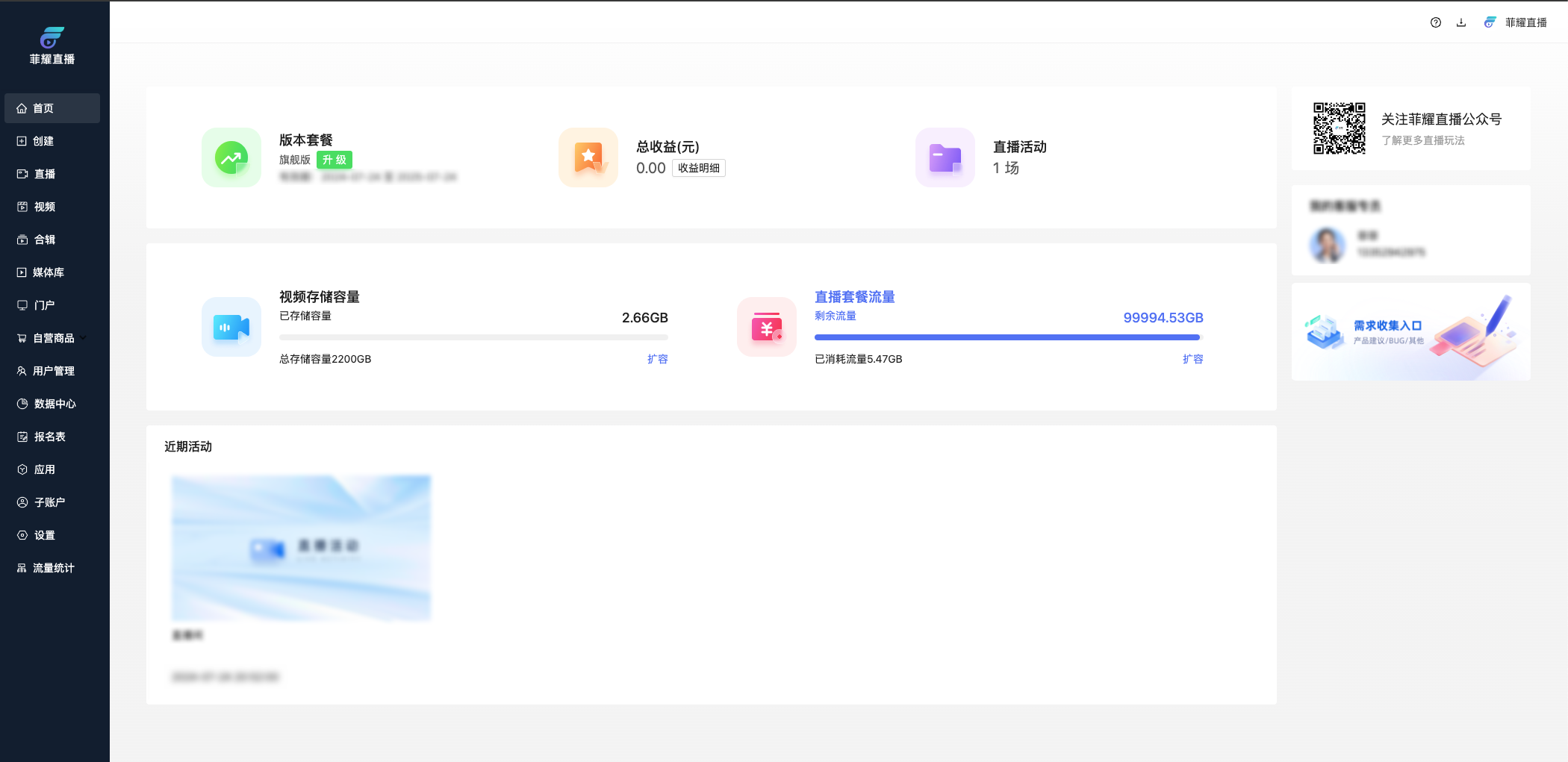Click the download icon in header

click(1461, 22)
